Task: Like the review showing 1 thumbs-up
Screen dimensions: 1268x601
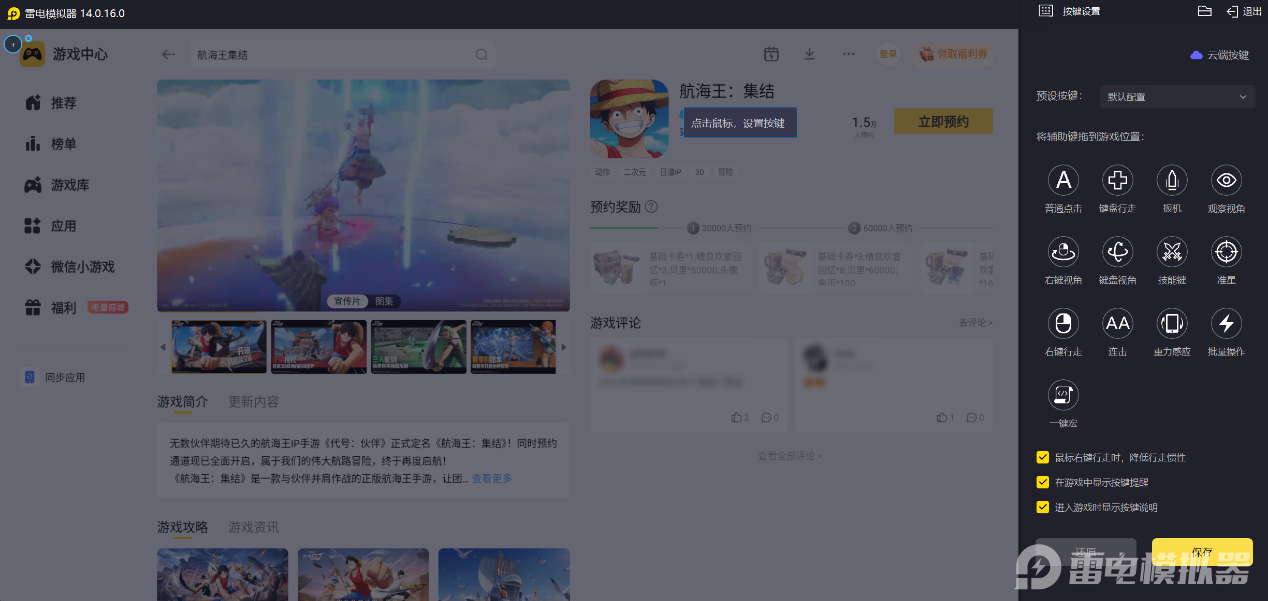Action: pos(945,417)
